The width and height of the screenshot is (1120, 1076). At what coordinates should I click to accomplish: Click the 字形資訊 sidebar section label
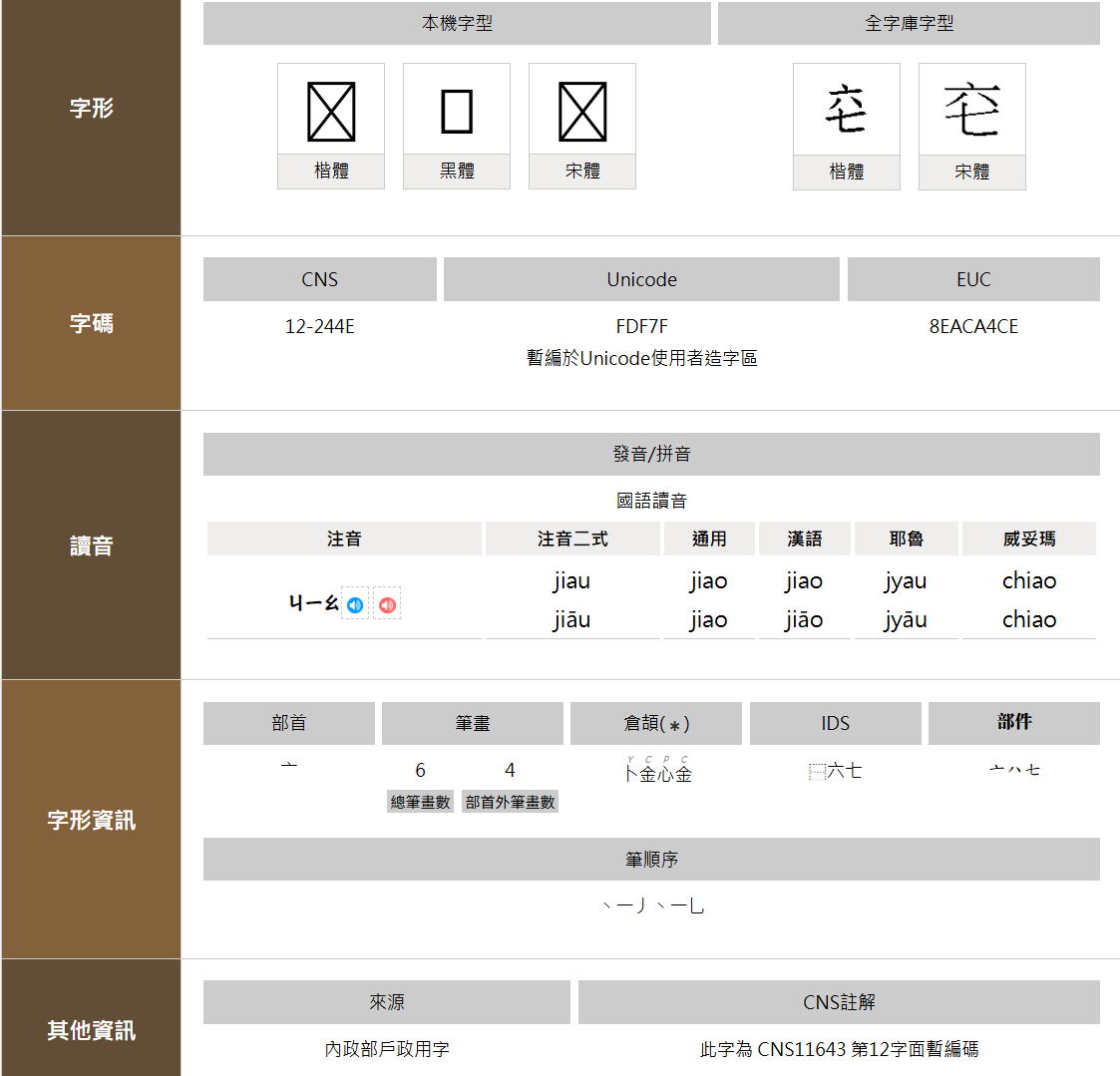click(x=92, y=820)
